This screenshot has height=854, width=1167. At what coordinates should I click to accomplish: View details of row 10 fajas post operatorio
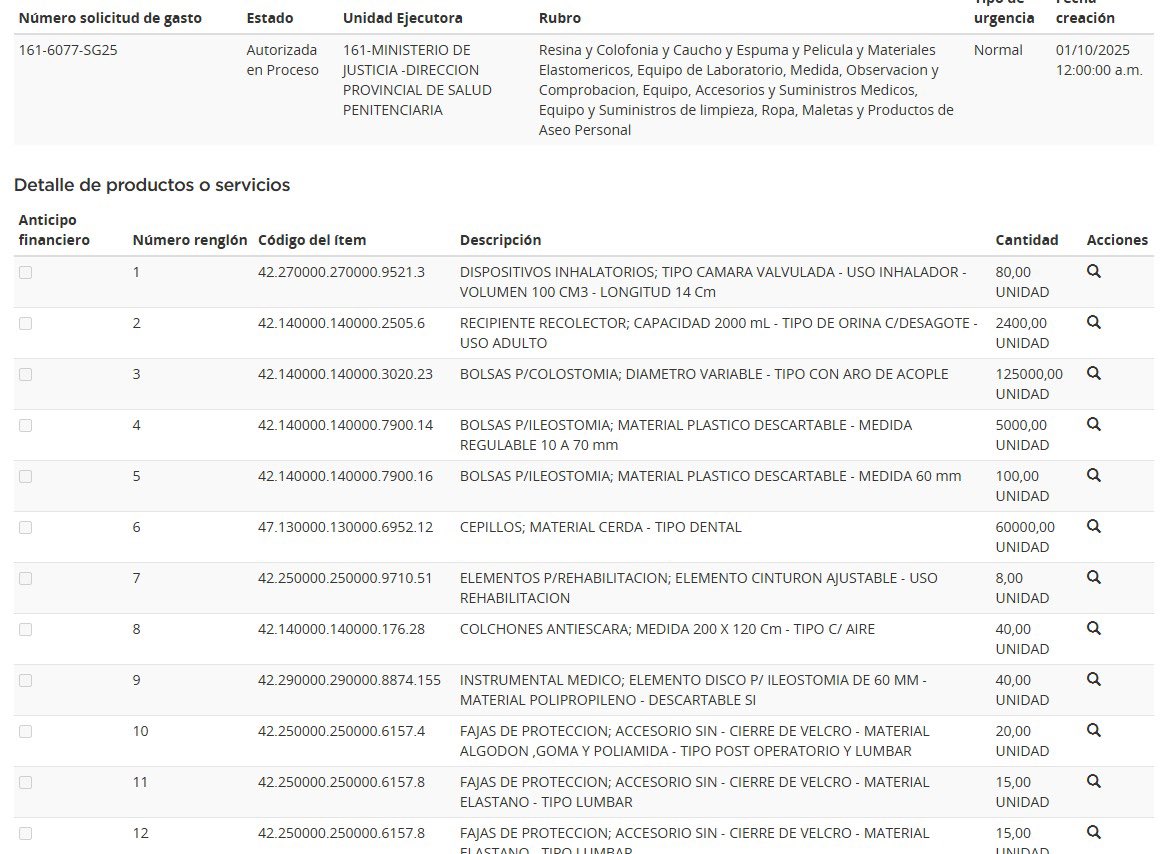pyautogui.click(x=1093, y=730)
